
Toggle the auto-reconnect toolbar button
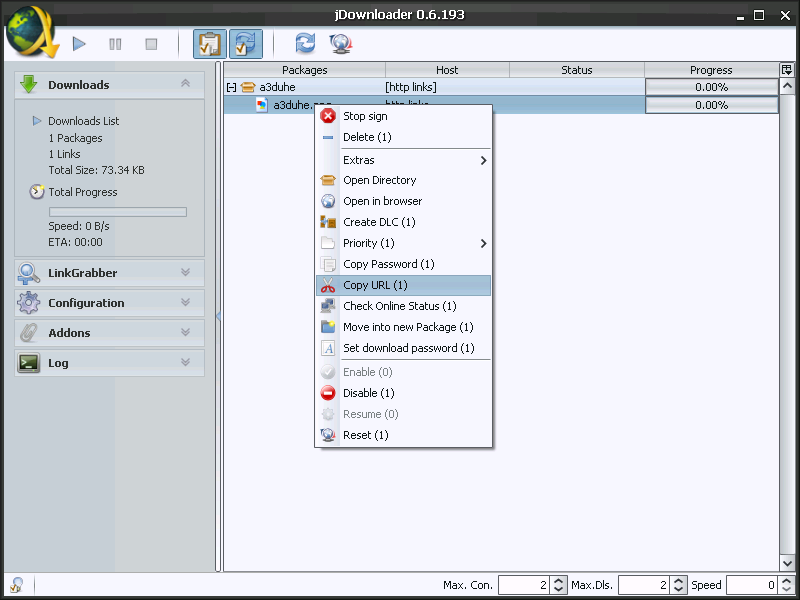click(x=246, y=44)
